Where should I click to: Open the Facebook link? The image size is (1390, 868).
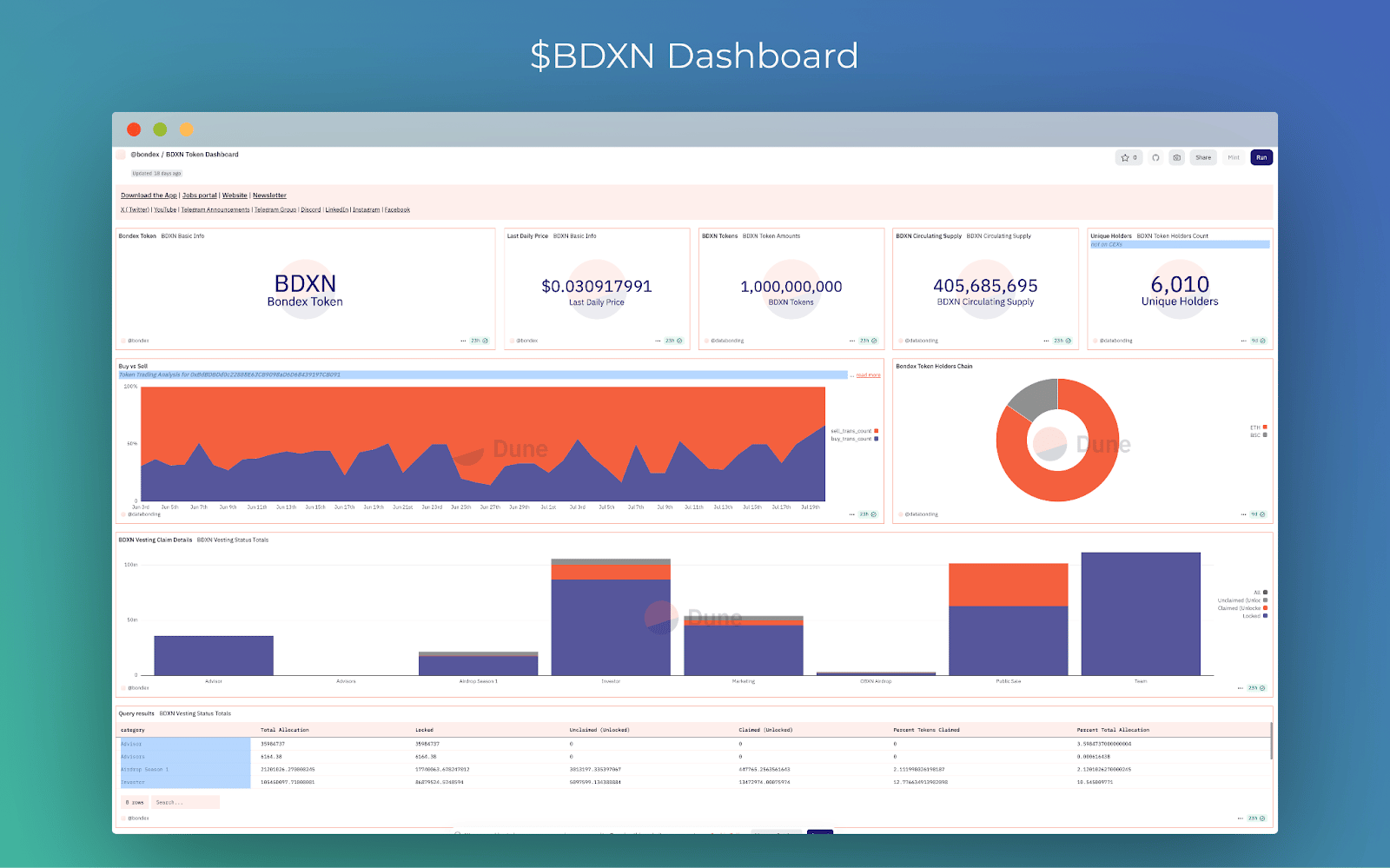(x=397, y=209)
